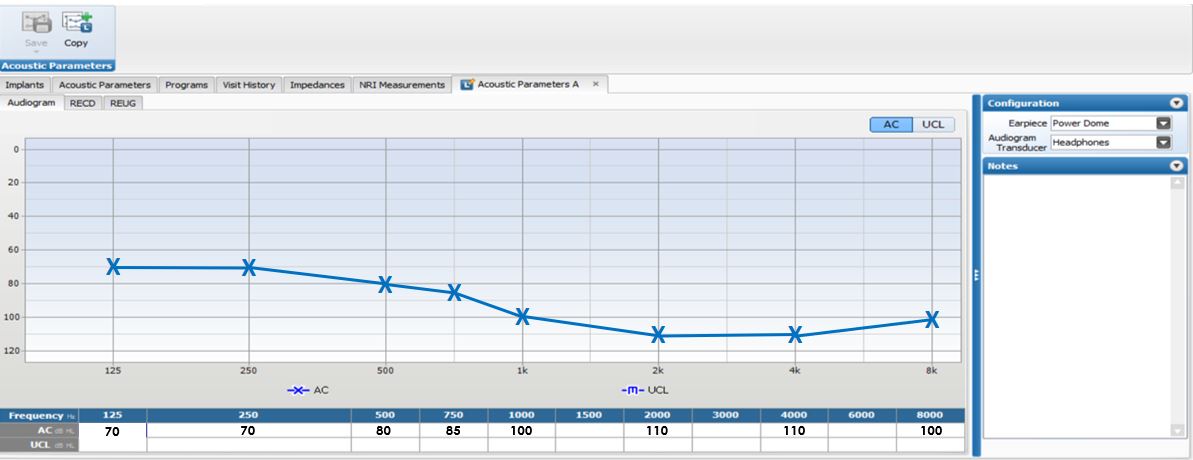Viewport: 1193px width, 460px height.
Task: Toggle the UCL mode button
Action: coord(933,125)
